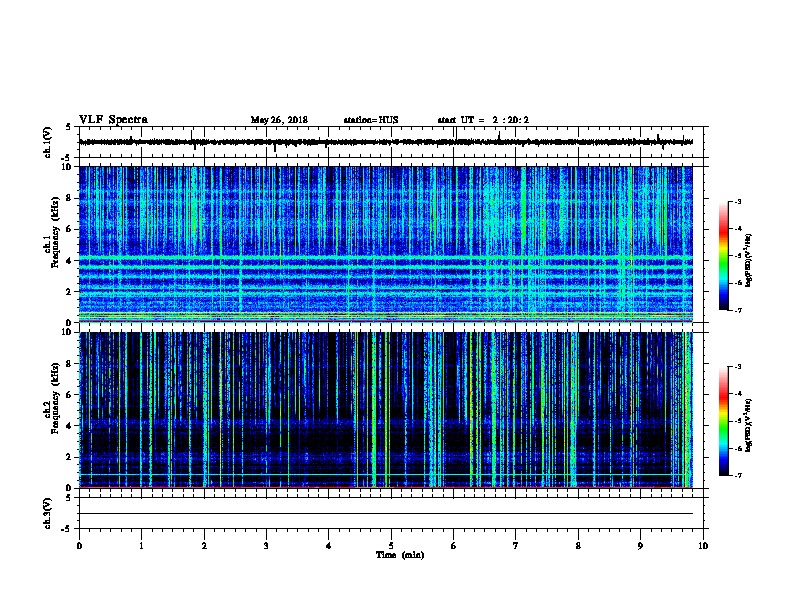The image size is (792, 612).
Task: Click the -3 label on ch.2 colorbar
Action: click(x=737, y=367)
